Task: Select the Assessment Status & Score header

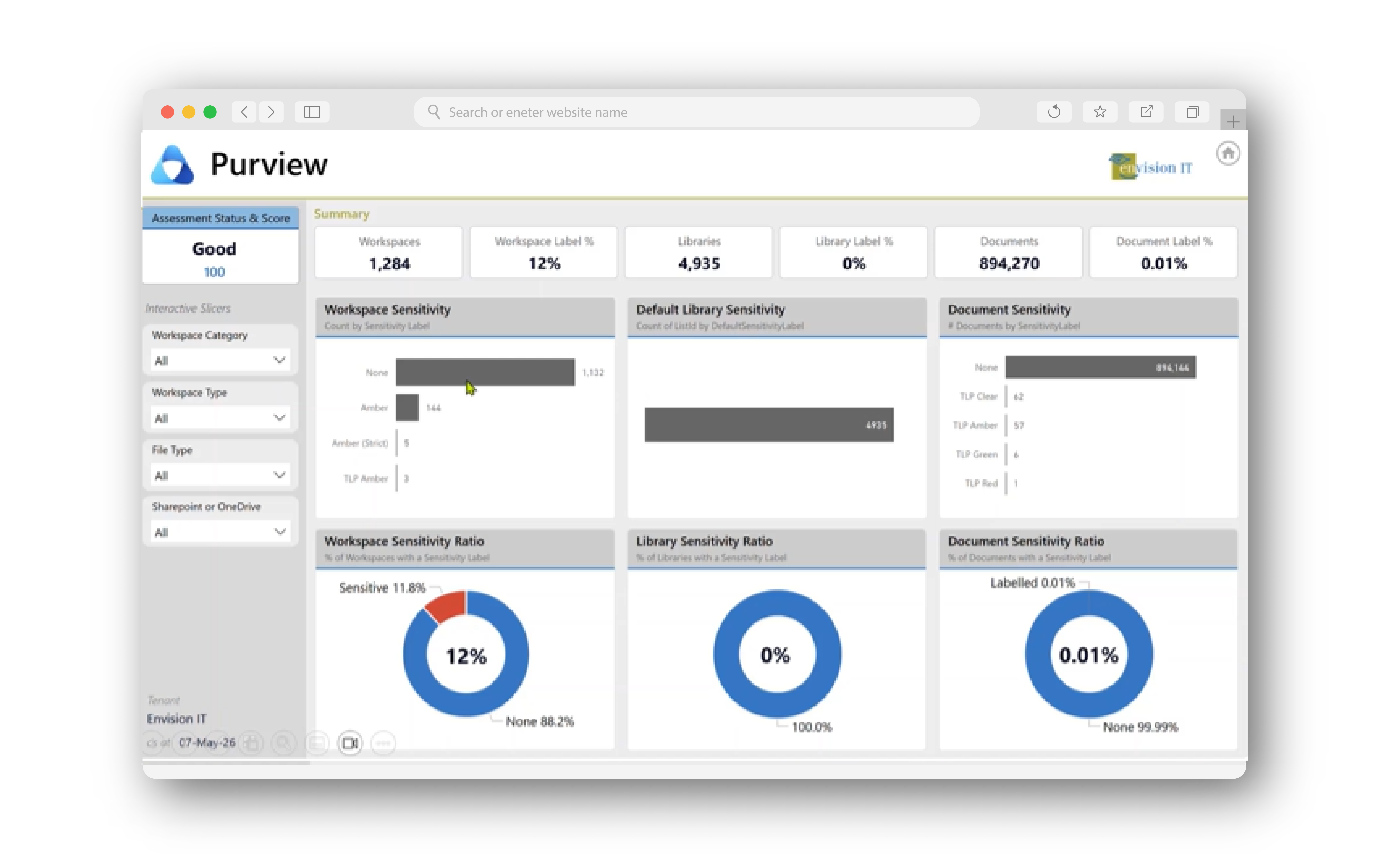Action: tap(220, 218)
